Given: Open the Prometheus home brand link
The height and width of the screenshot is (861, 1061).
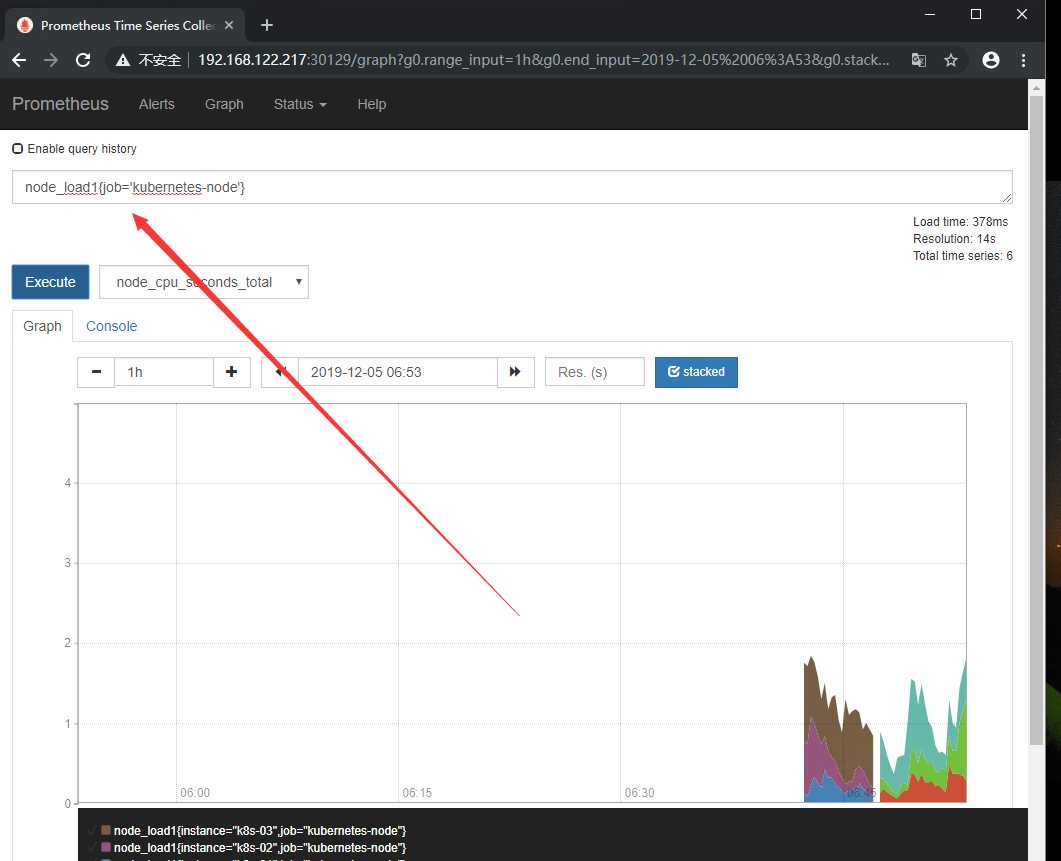Looking at the screenshot, I should click(x=60, y=104).
